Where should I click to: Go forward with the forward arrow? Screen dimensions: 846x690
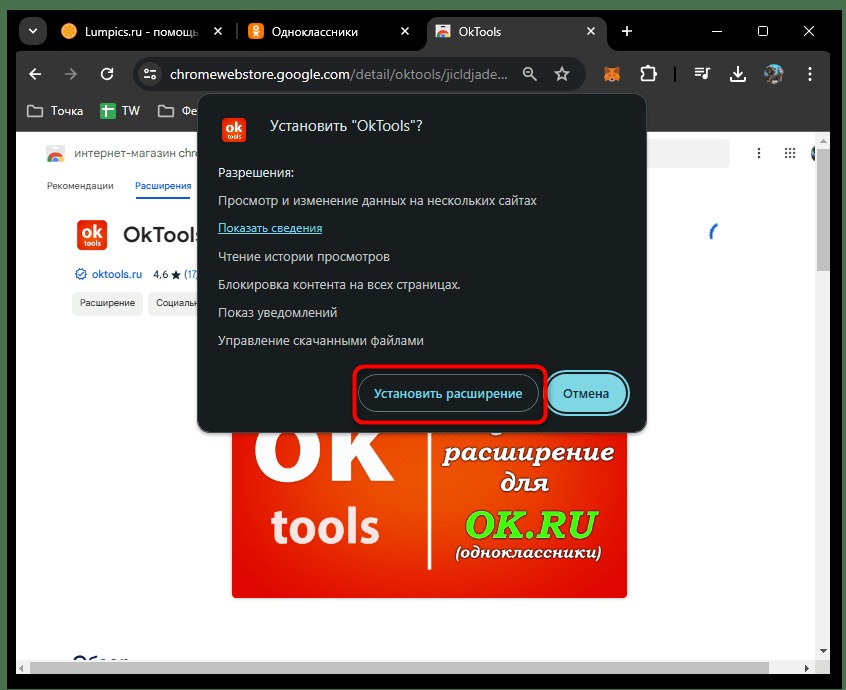71,74
